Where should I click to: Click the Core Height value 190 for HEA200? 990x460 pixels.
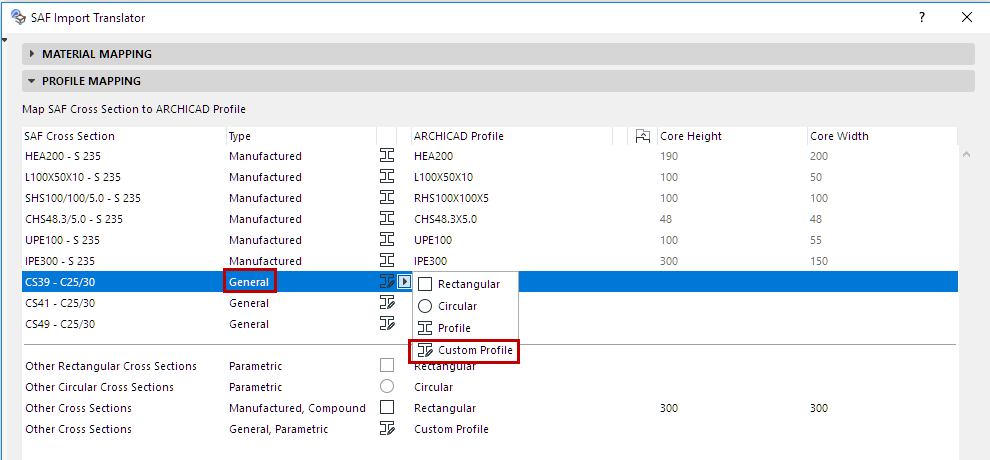[x=669, y=156]
